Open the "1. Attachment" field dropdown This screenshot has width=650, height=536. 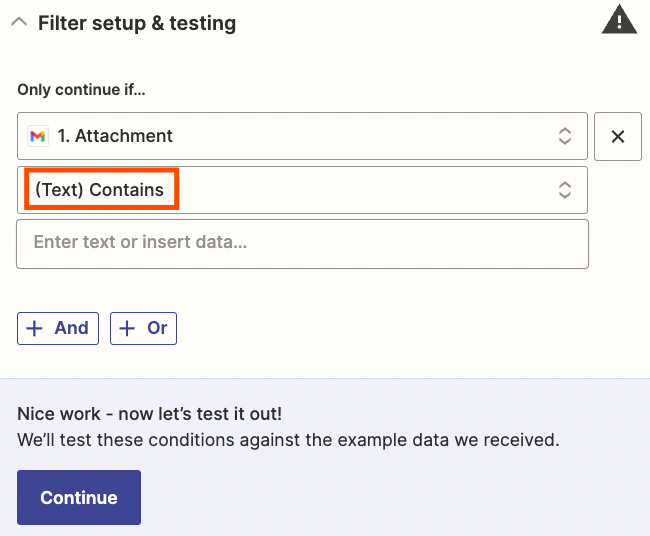[301, 136]
